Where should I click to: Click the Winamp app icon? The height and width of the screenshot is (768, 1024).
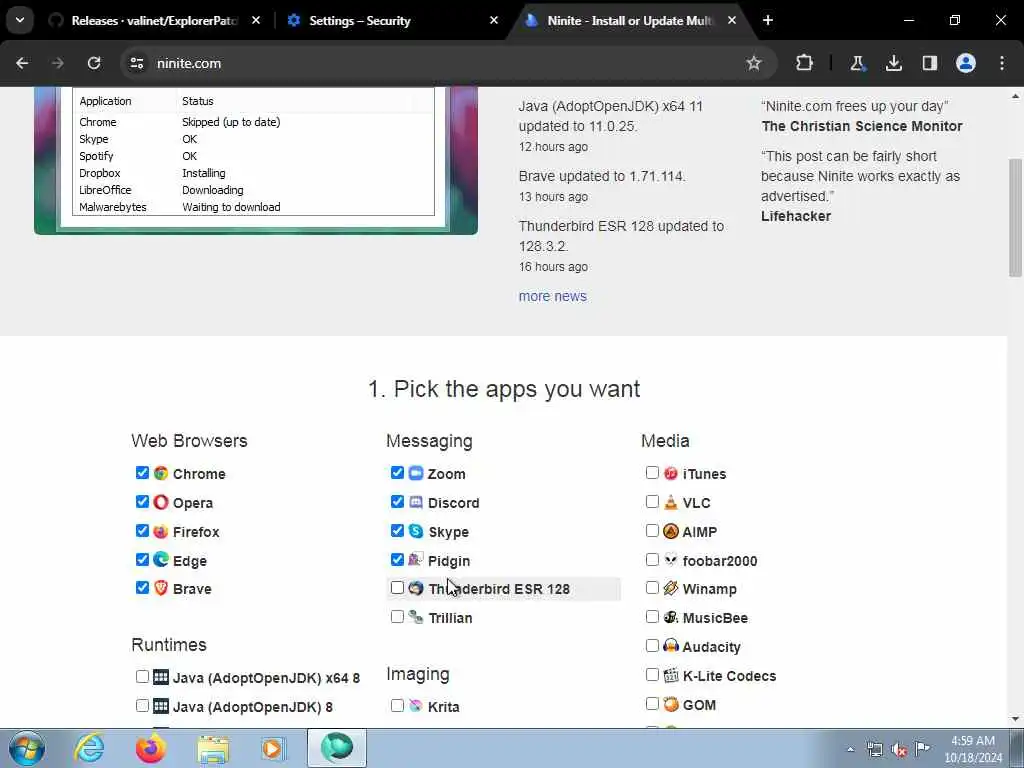[671, 588]
